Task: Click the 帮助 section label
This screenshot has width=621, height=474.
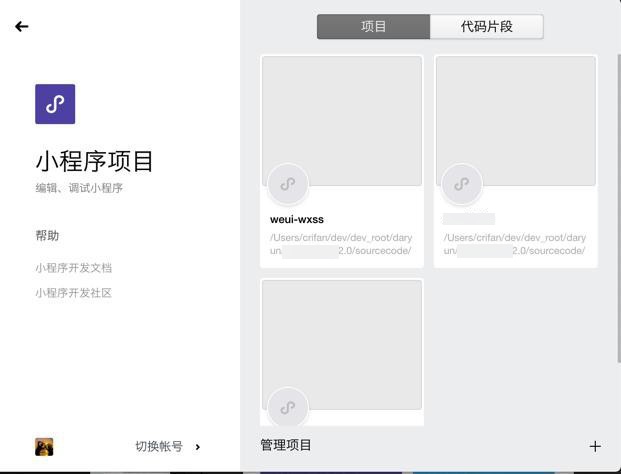Action: pos(47,236)
